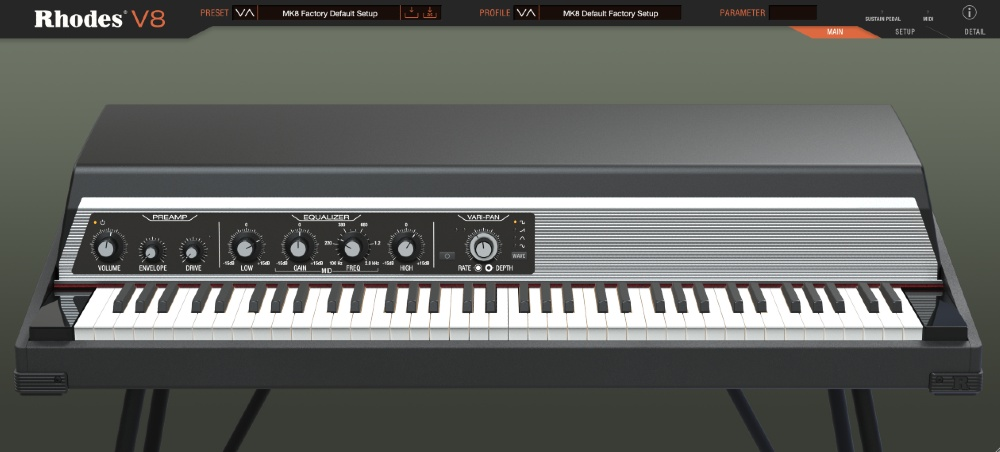Click the Vari-Pan rate/depth knob
The width and height of the screenshot is (1000, 452).
pyautogui.click(x=483, y=246)
